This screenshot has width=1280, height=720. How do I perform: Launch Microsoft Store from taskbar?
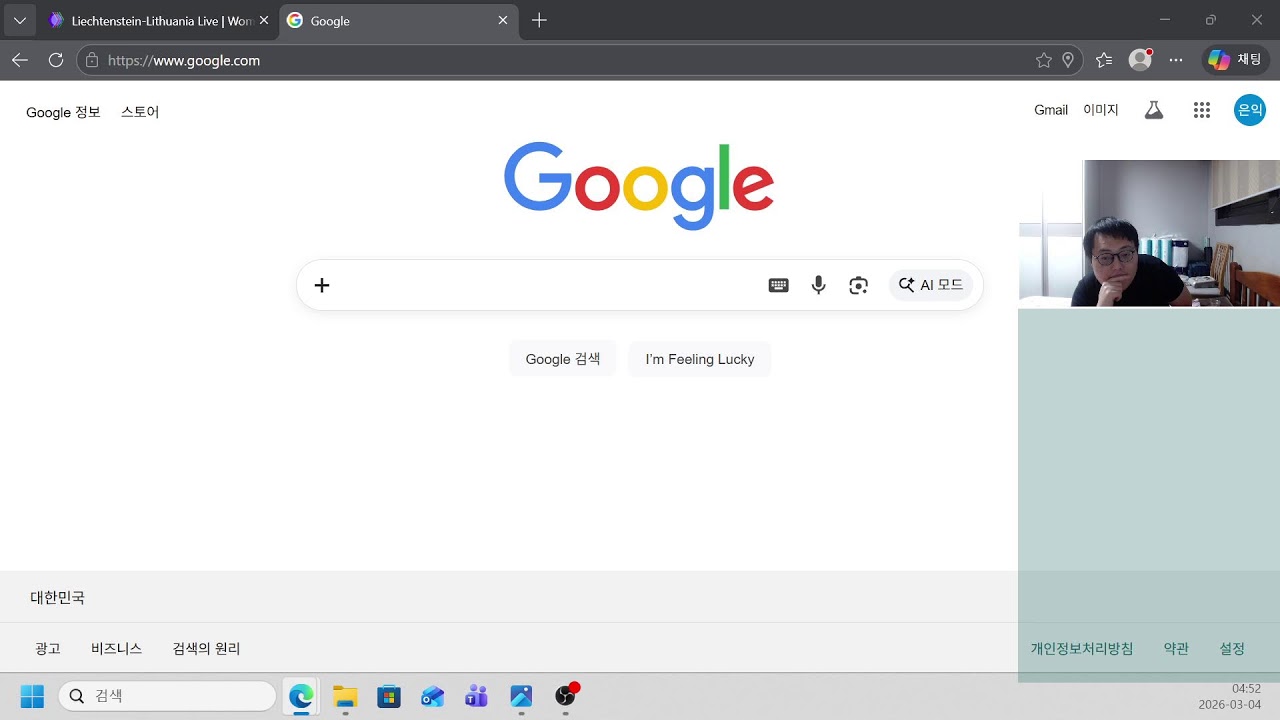click(389, 696)
